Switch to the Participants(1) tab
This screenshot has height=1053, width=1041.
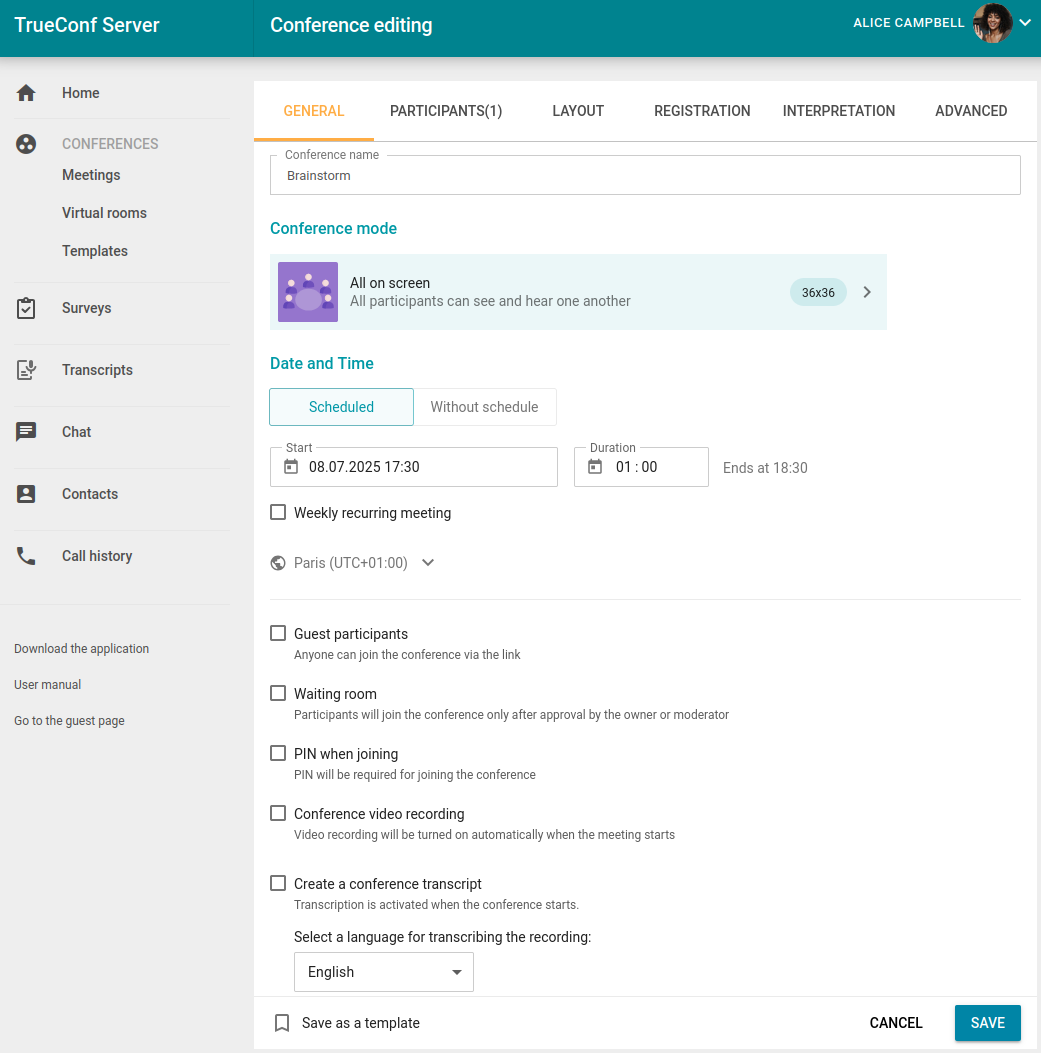446,111
